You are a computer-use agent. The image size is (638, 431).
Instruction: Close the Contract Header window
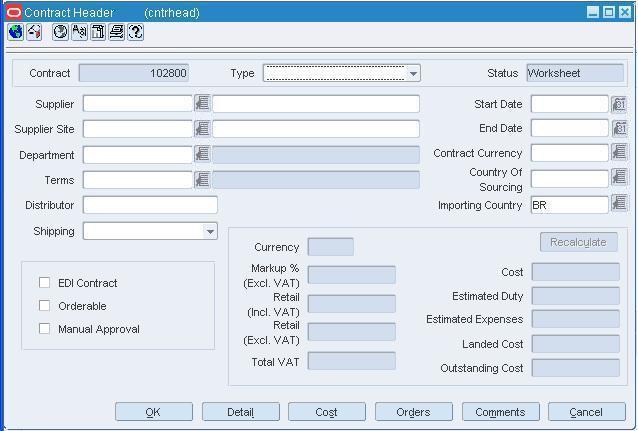tap(625, 12)
